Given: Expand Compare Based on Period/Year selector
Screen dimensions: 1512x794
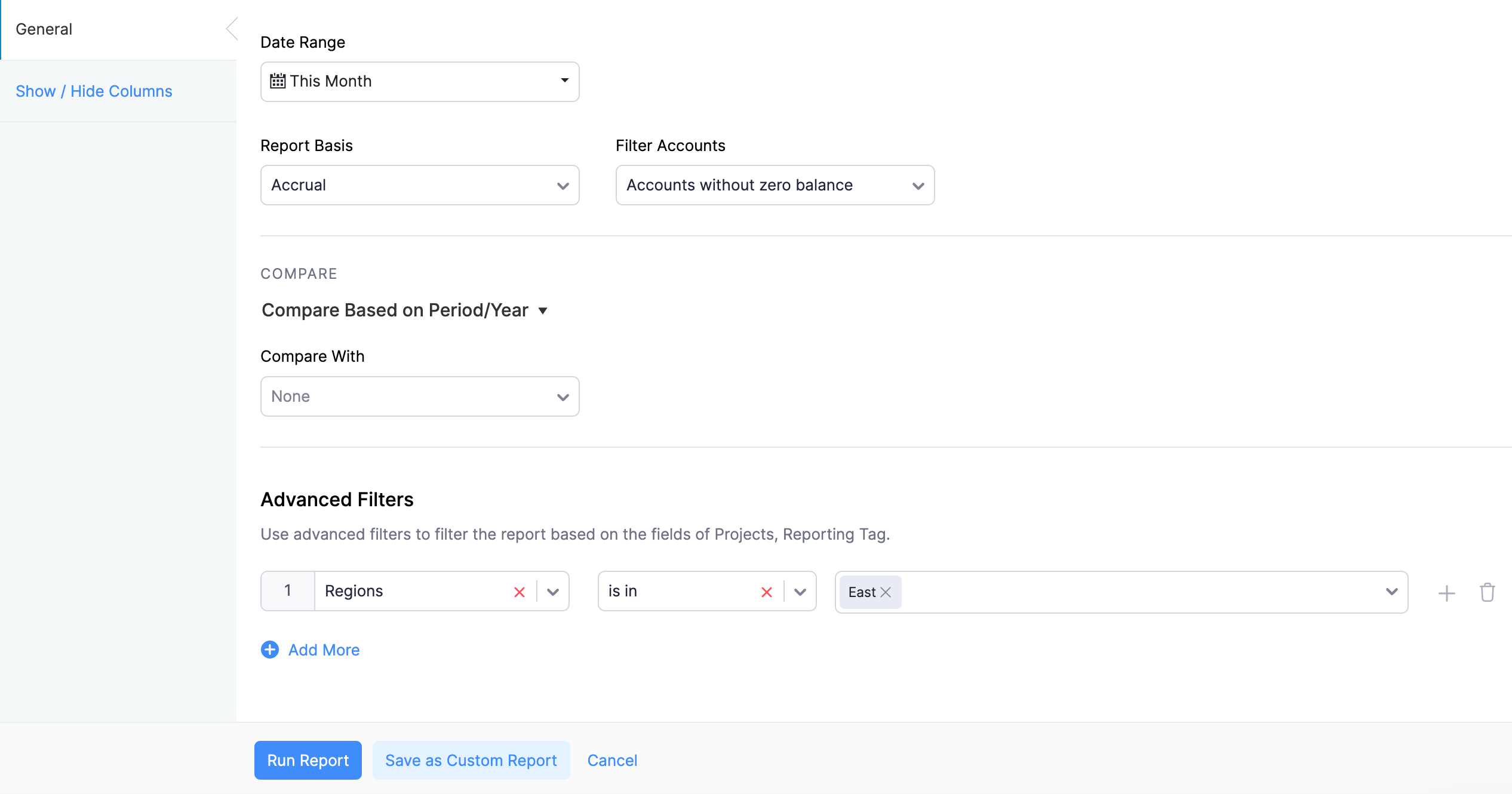Looking at the screenshot, I should coord(405,310).
